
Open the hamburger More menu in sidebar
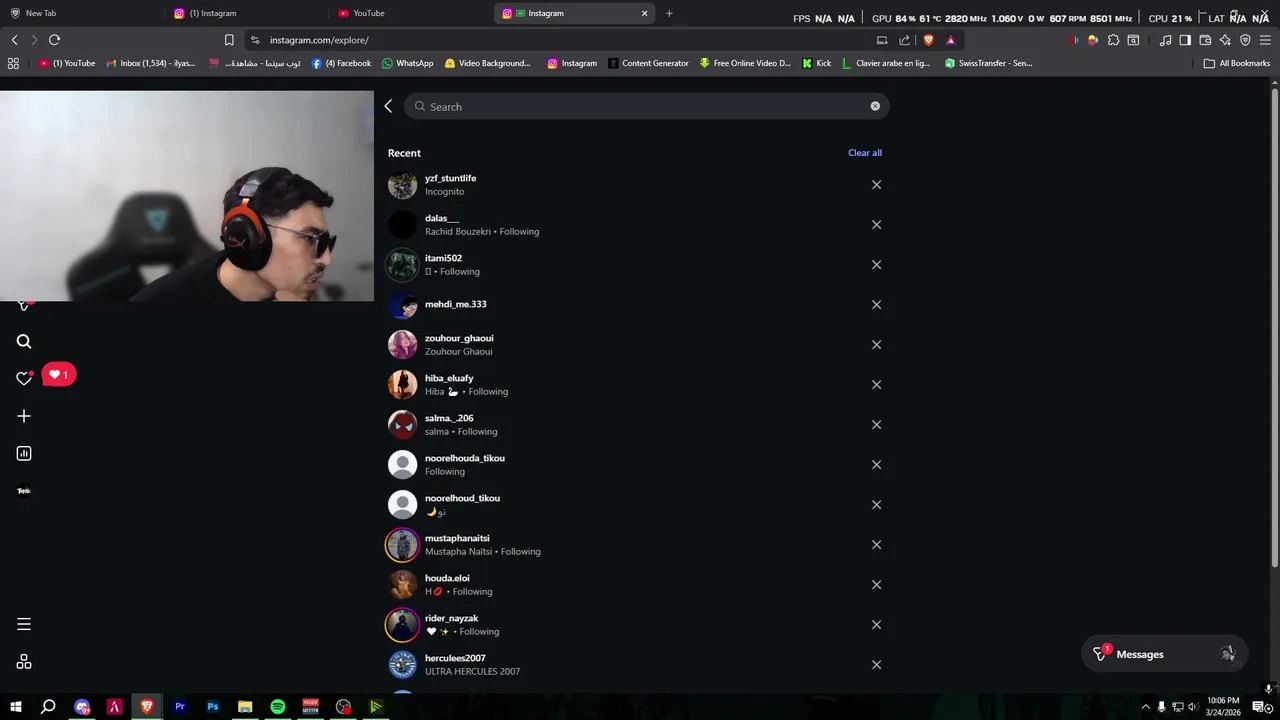(24, 624)
